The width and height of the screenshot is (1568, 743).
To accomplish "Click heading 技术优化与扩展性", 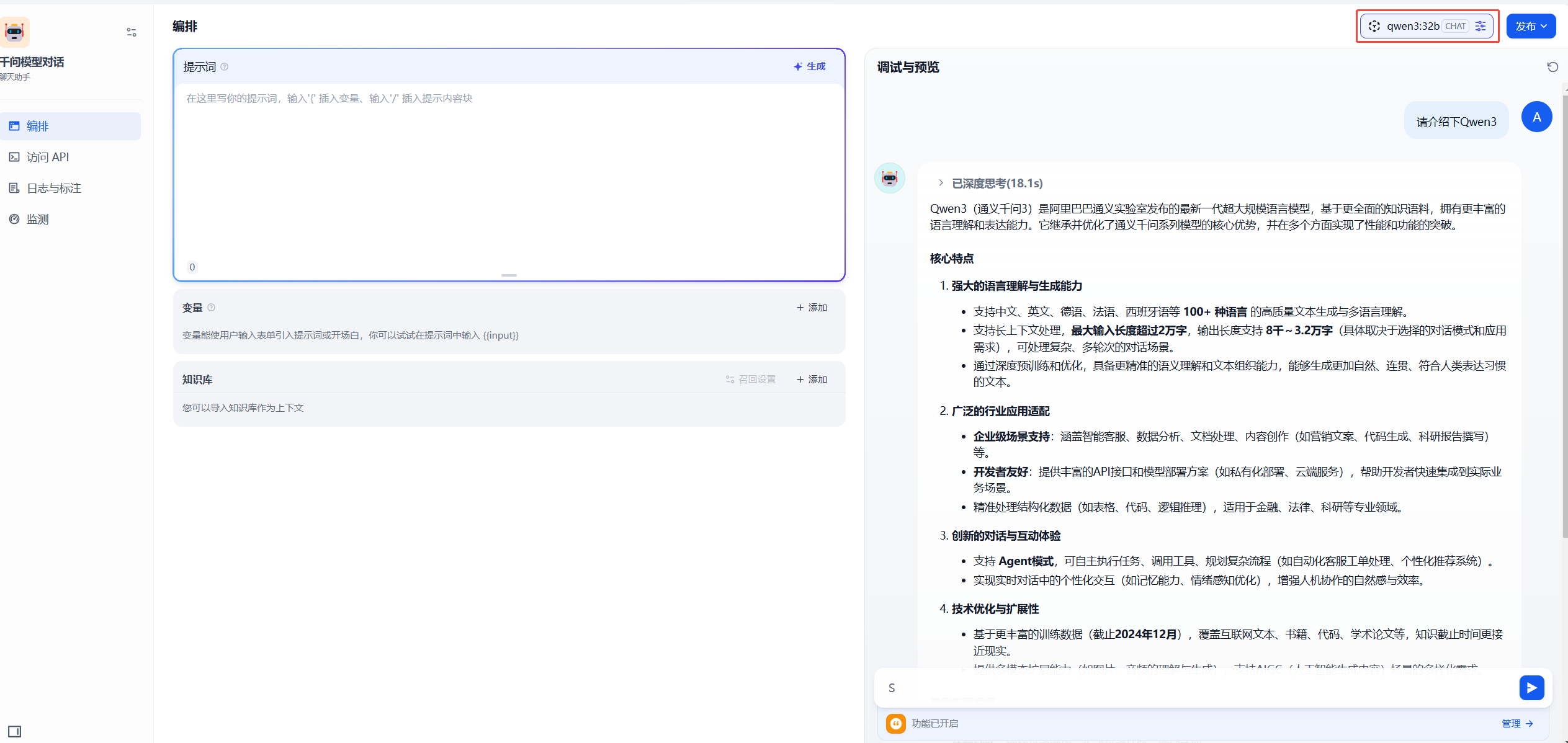I will pyautogui.click(x=995, y=609).
